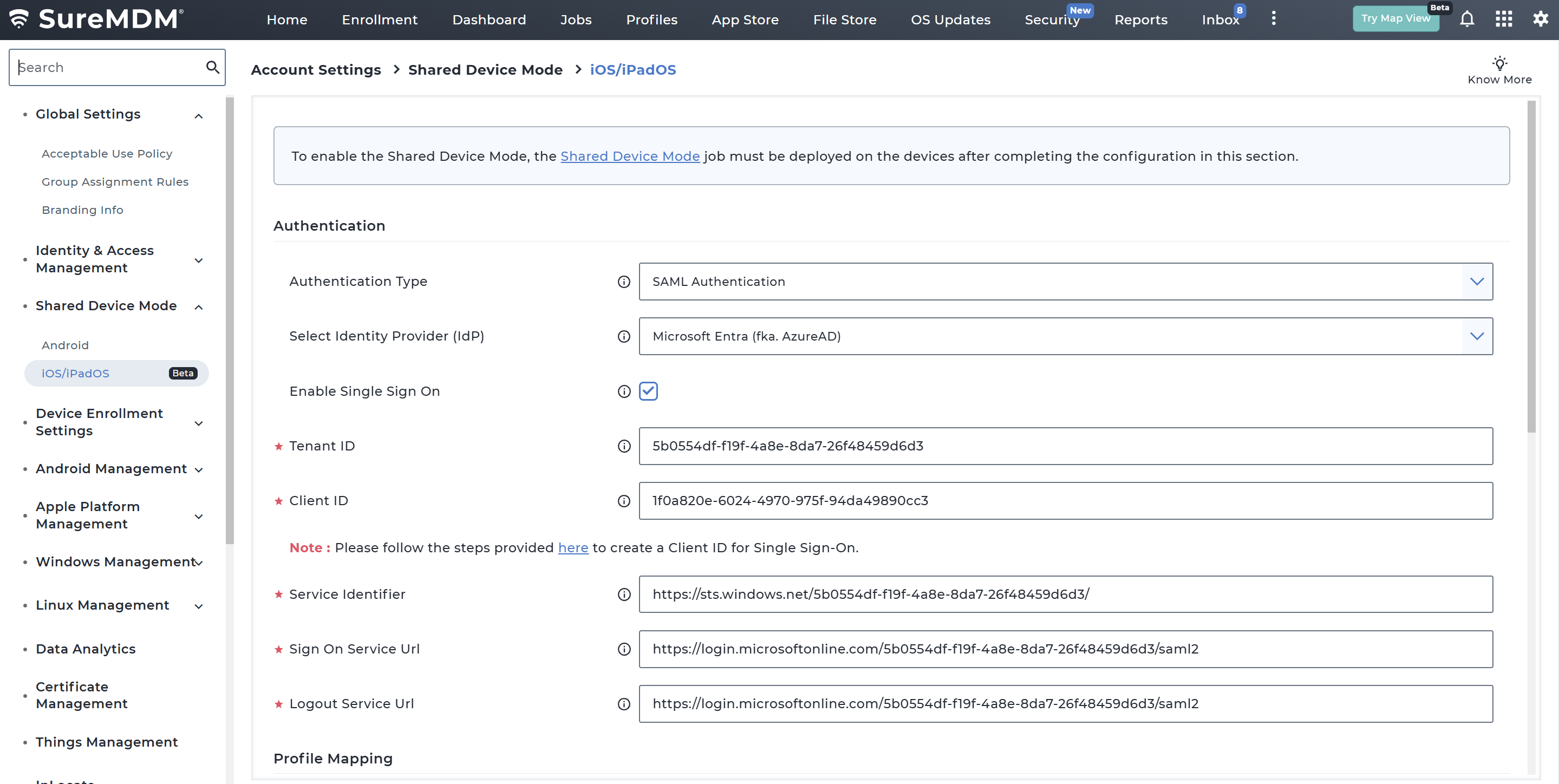Click info icon next to Tenant ID

point(624,447)
